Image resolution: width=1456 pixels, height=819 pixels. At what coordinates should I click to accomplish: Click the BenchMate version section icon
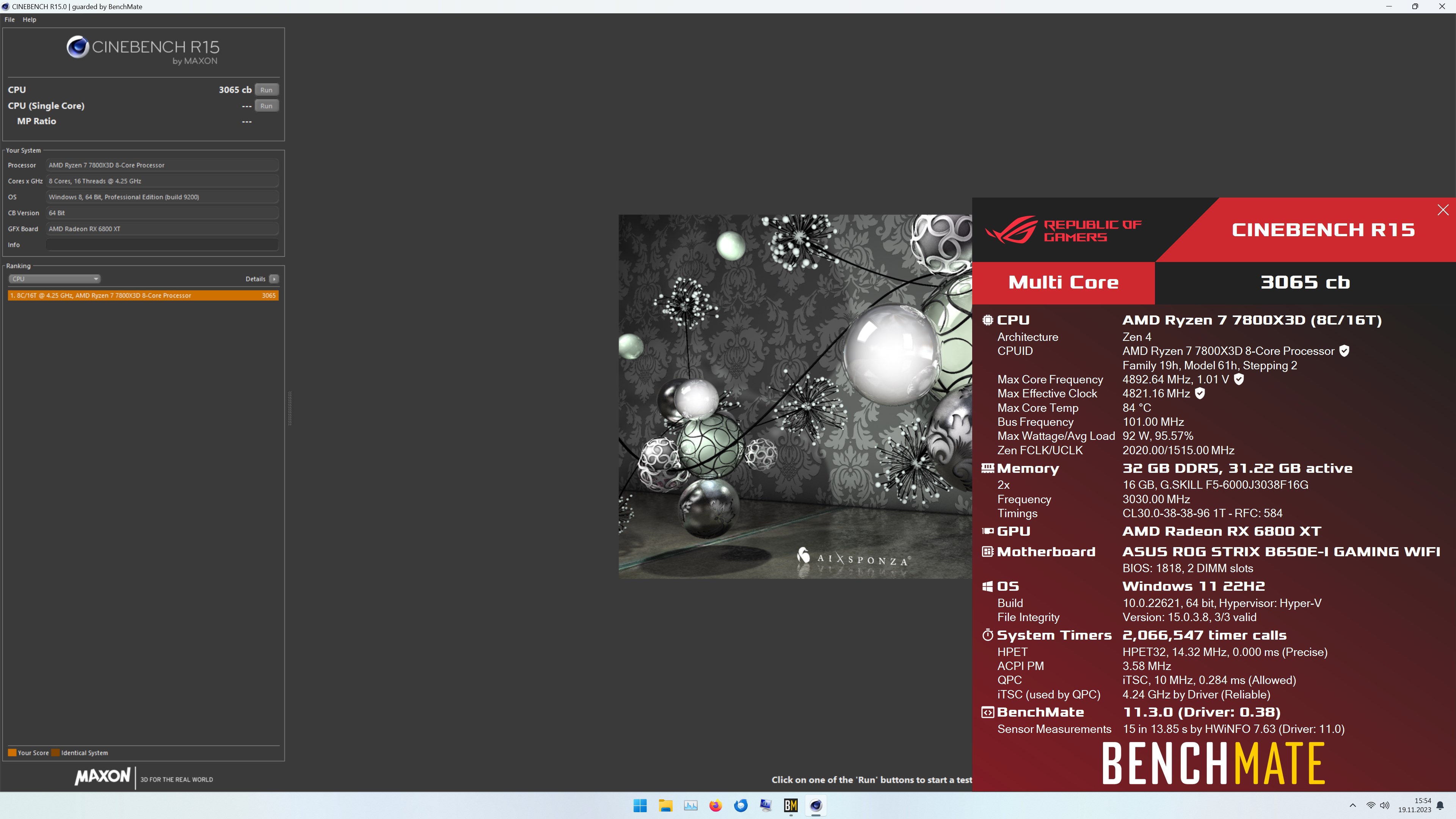tap(987, 712)
